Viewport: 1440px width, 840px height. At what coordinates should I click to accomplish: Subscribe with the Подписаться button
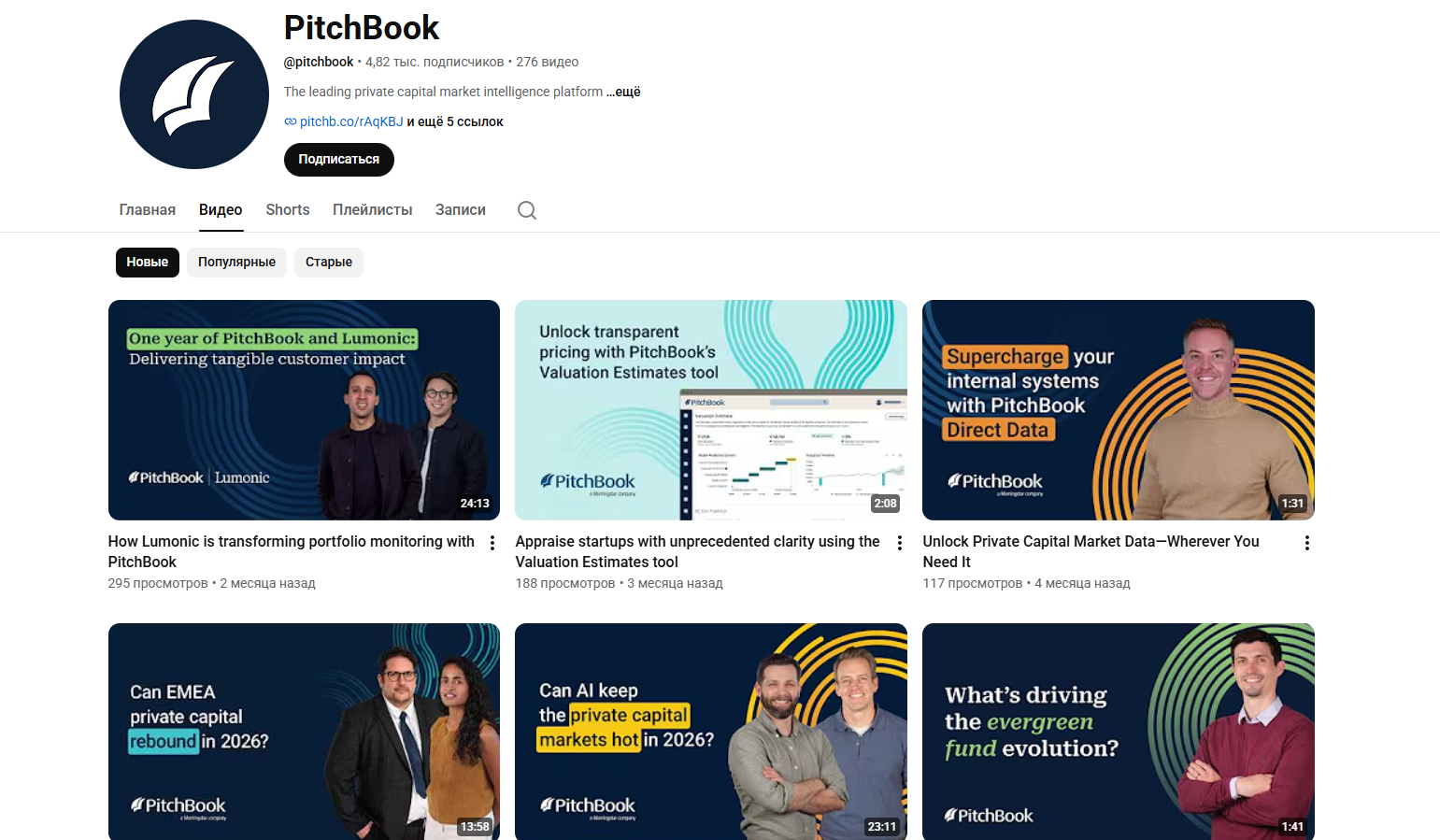click(x=339, y=160)
